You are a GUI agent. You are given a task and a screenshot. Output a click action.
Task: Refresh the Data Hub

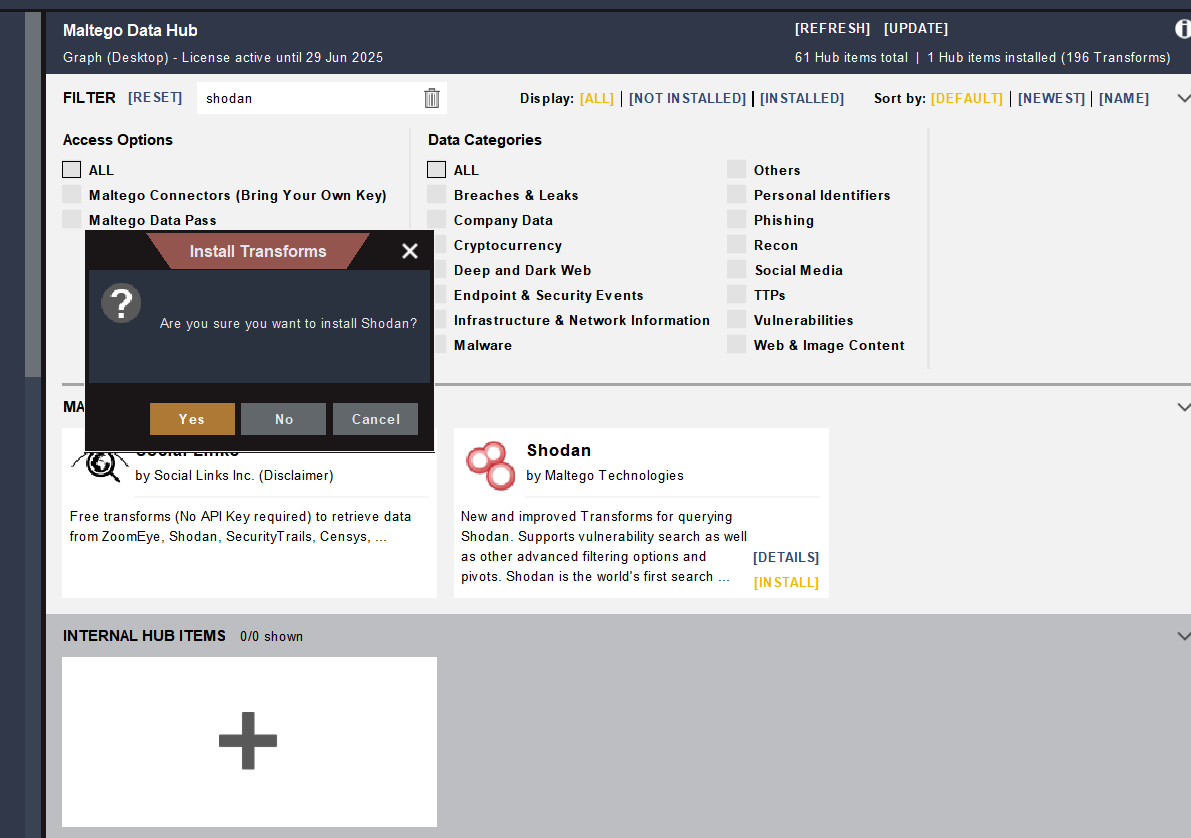pyautogui.click(x=832, y=28)
